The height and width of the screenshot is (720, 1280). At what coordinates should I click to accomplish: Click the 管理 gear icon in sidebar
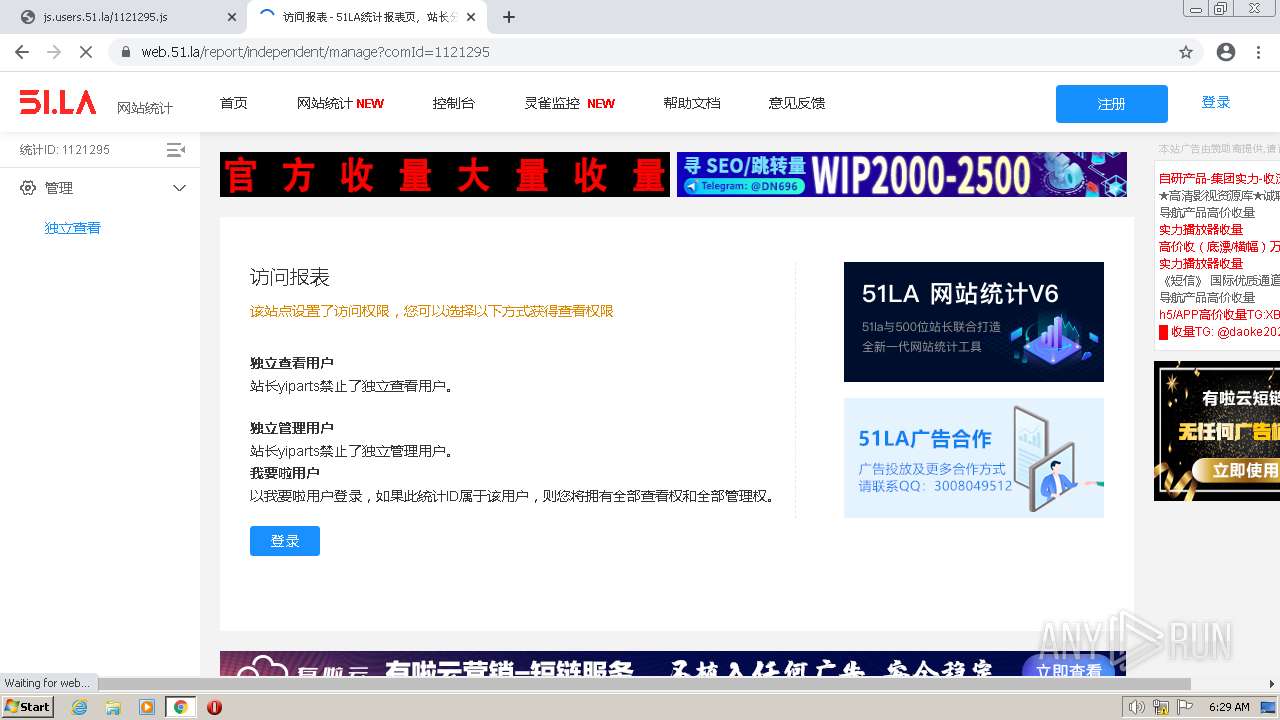[28, 188]
